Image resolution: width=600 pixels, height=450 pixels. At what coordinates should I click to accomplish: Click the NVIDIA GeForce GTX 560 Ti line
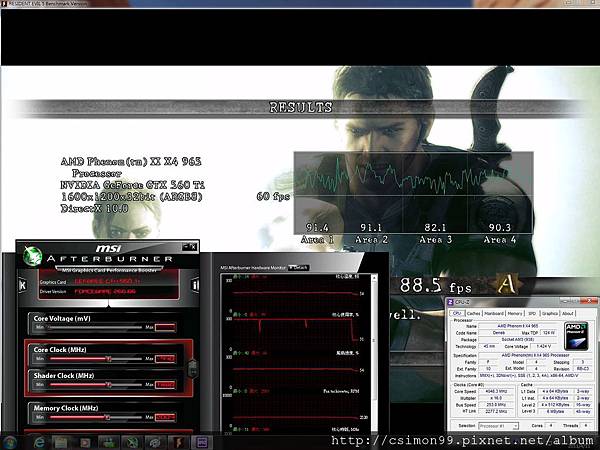132,185
